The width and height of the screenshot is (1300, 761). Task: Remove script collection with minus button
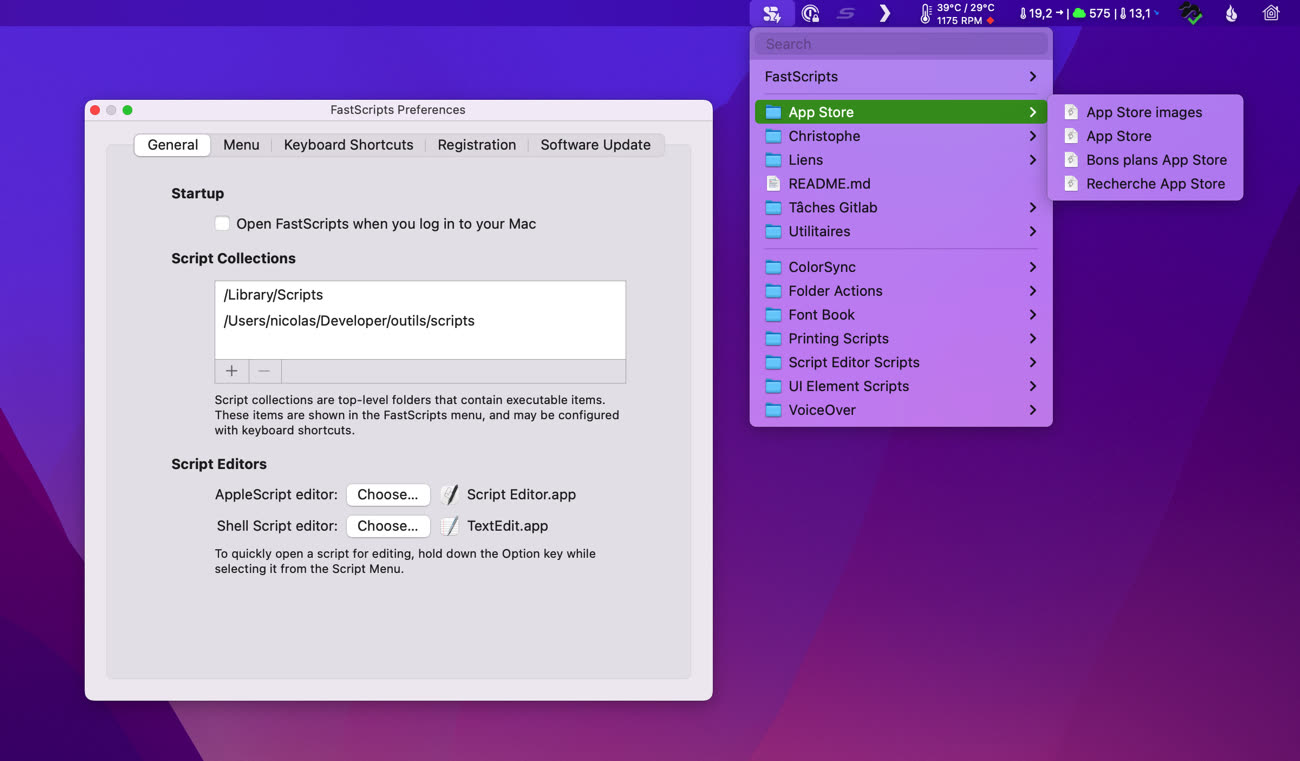(x=264, y=371)
